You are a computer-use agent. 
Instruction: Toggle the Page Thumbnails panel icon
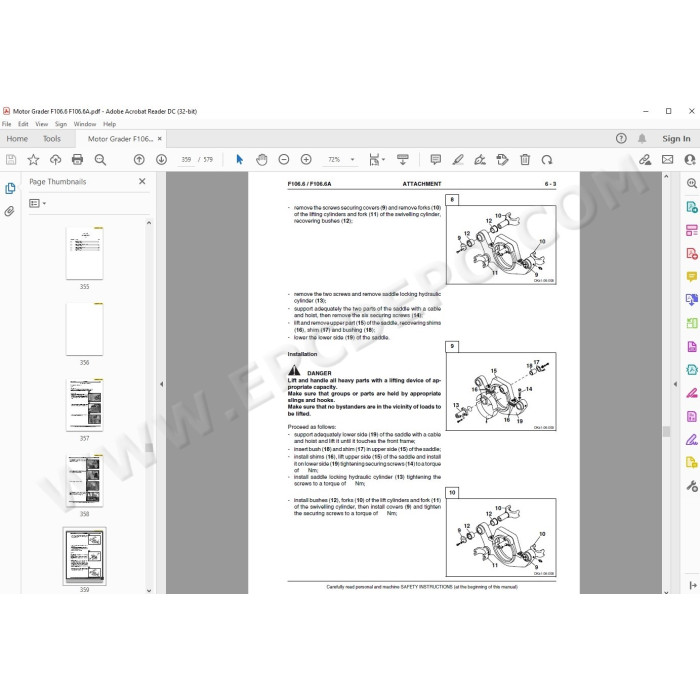(x=10, y=188)
